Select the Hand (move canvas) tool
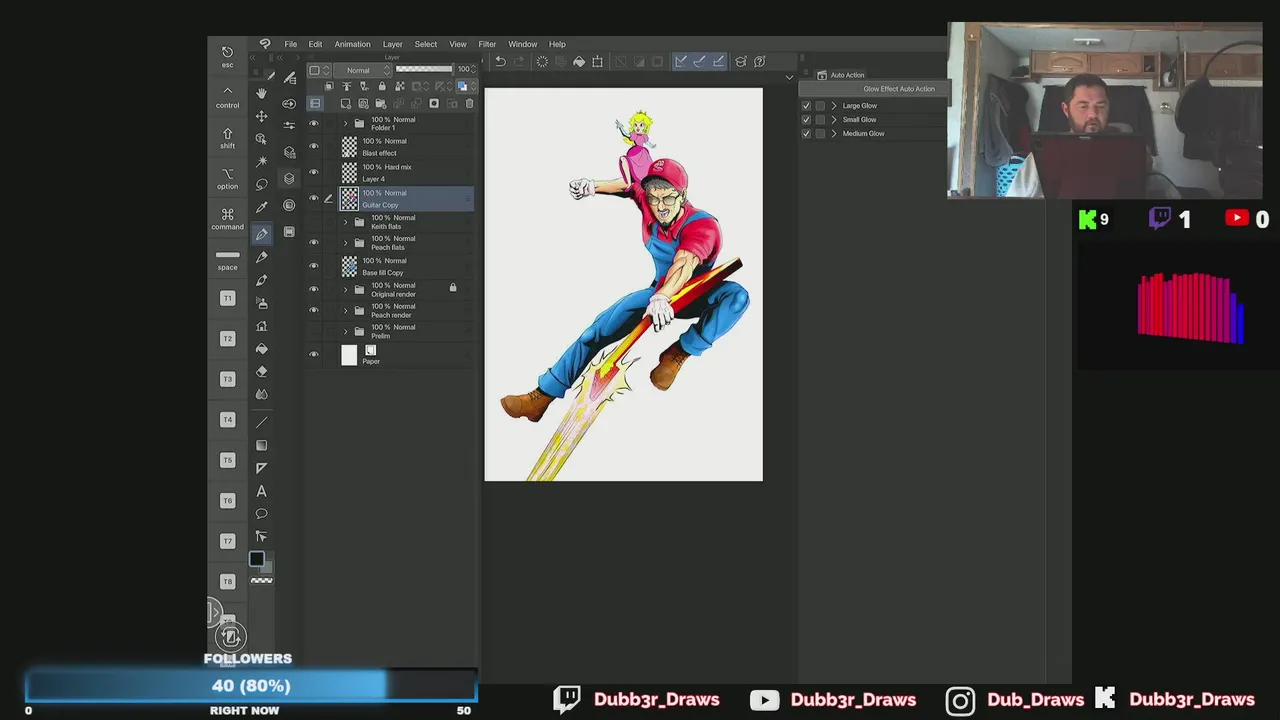 pyautogui.click(x=261, y=93)
